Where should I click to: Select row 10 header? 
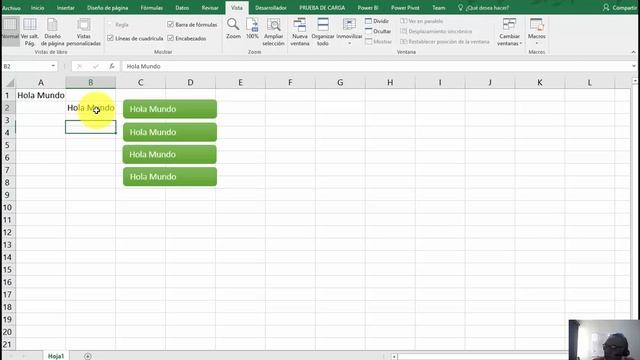pyautogui.click(x=7, y=207)
